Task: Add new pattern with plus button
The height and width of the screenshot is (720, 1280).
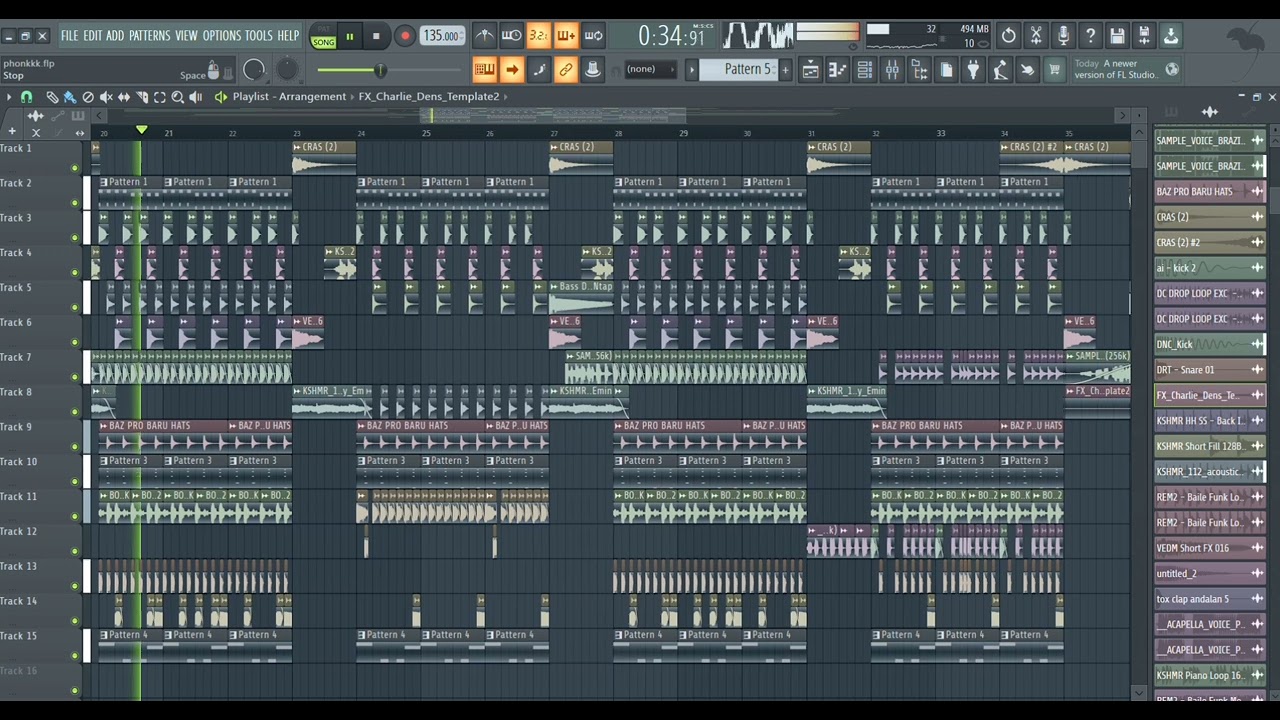Action: pyautogui.click(x=785, y=69)
